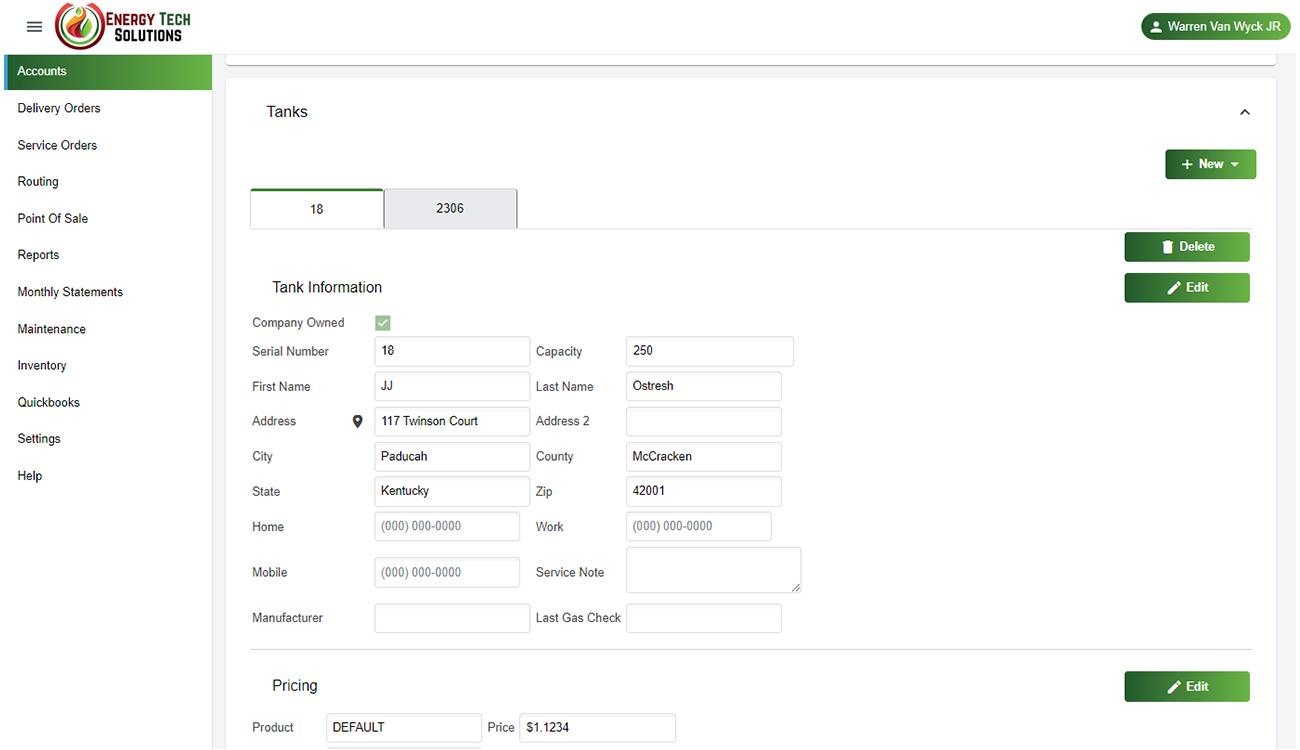Viewport: 1300px width, 750px height.
Task: Edit the Pricing section
Action: click(x=1186, y=687)
